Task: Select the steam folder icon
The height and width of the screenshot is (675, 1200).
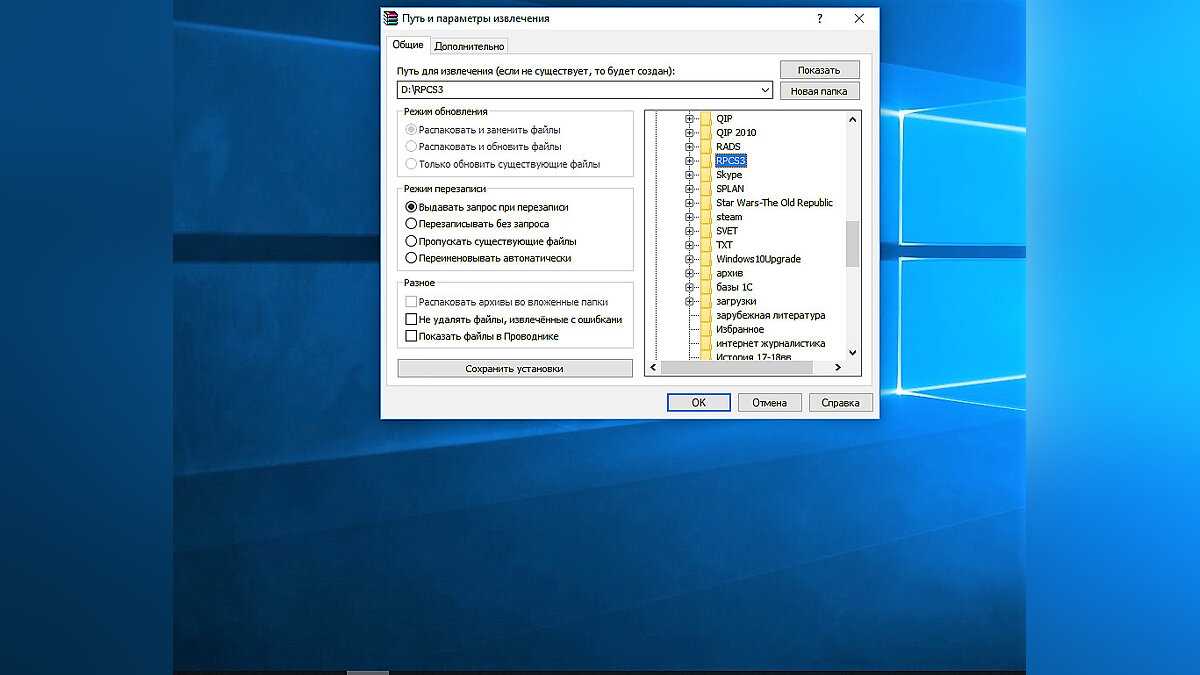Action: [705, 217]
